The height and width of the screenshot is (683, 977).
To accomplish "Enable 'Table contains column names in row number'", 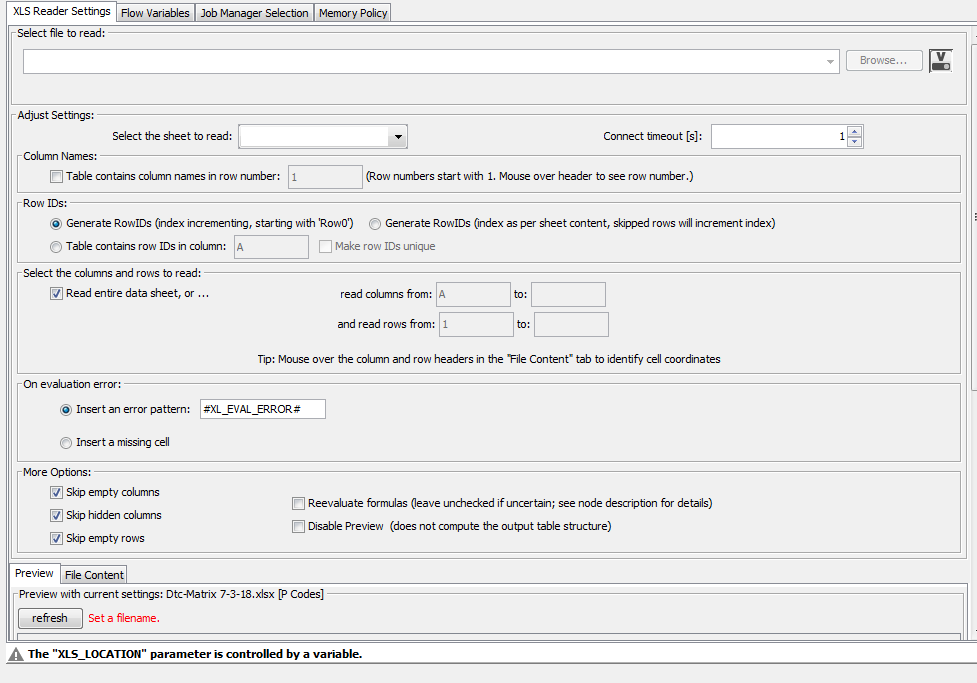I will click(56, 176).
